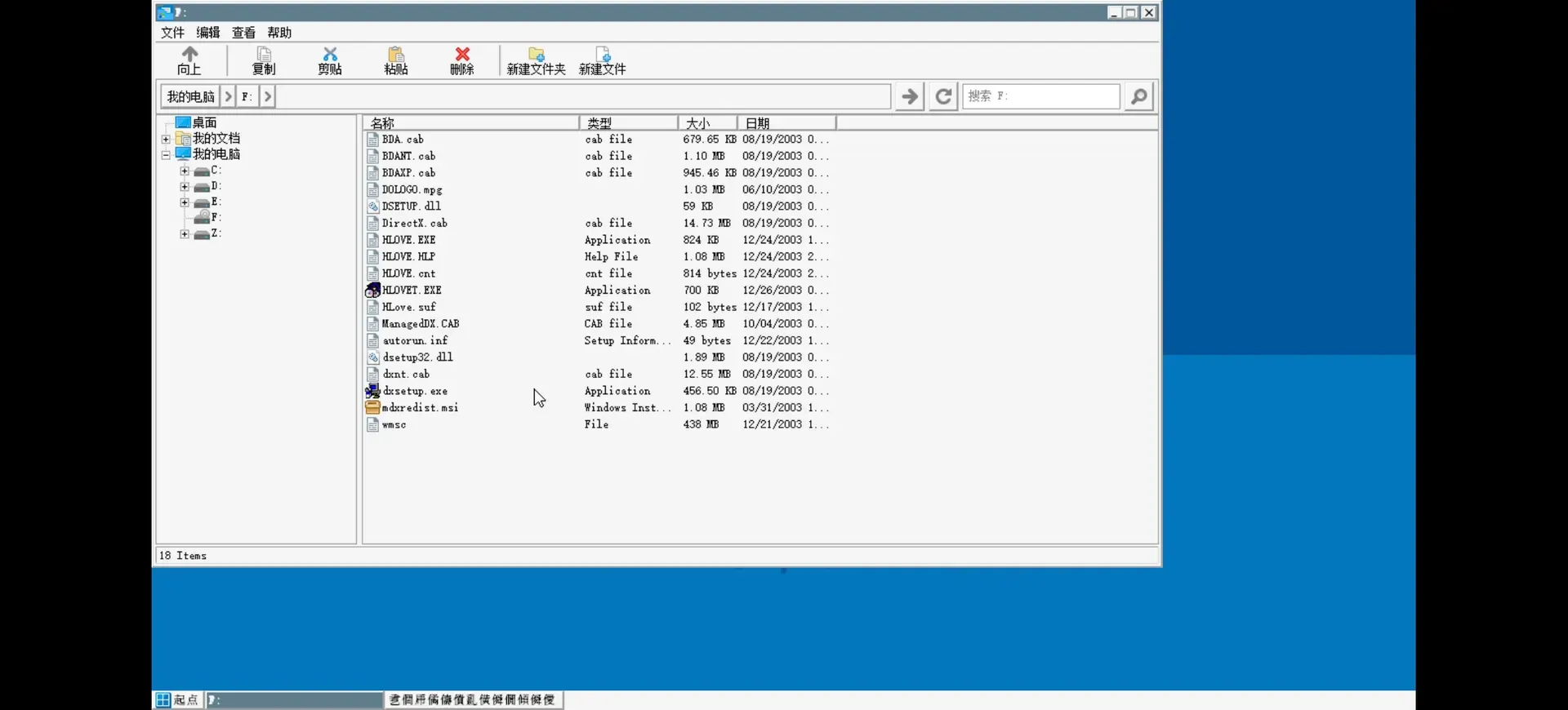The height and width of the screenshot is (710, 1568).
Task: Select the HLOVE.HLP file name
Action: (408, 256)
